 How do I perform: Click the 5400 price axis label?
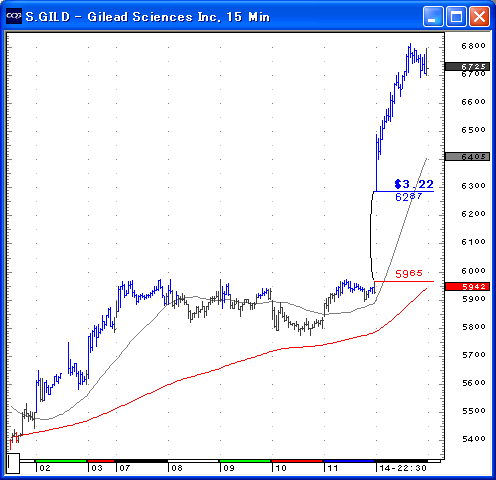pos(473,439)
